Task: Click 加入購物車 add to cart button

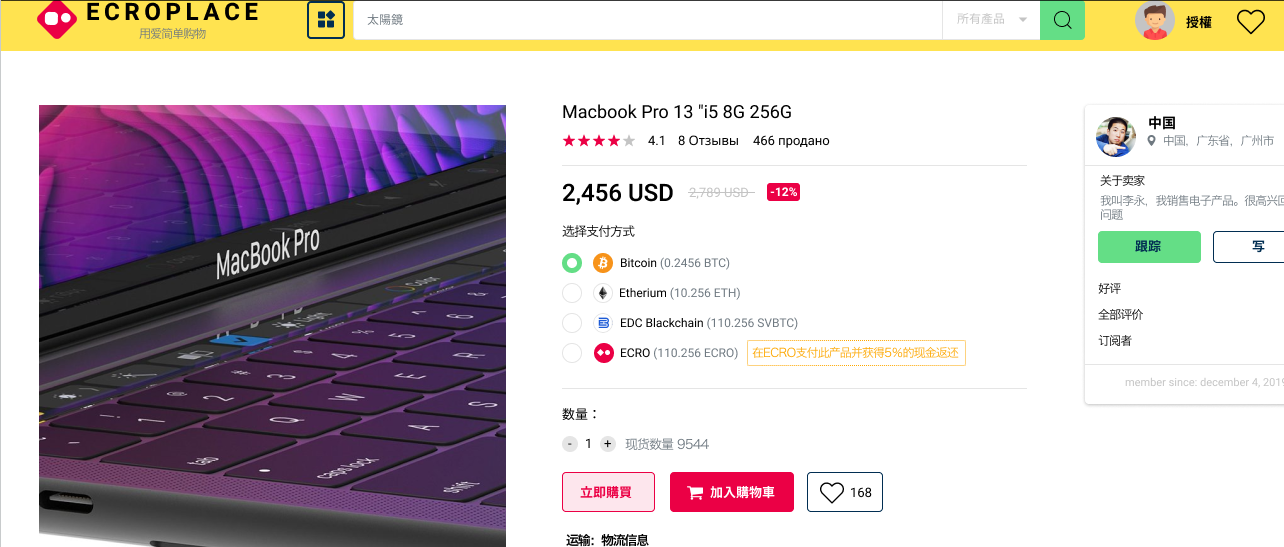Action: click(732, 492)
